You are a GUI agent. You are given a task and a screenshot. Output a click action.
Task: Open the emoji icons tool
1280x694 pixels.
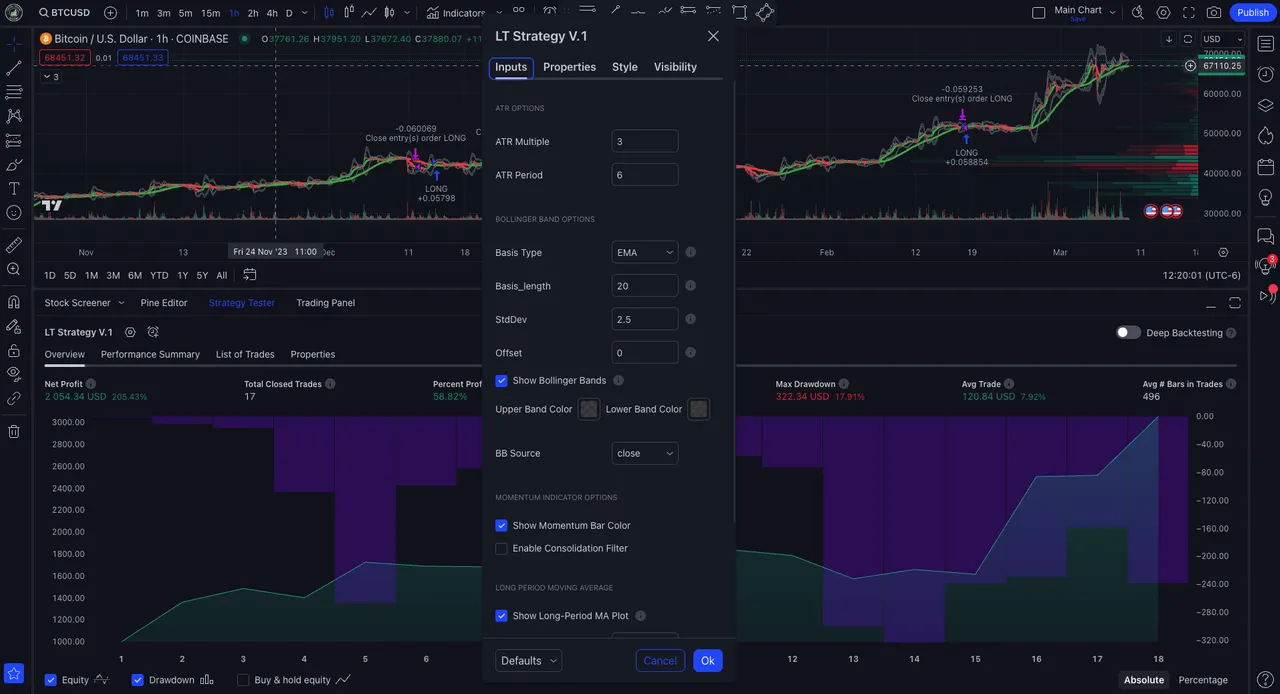pyautogui.click(x=14, y=212)
